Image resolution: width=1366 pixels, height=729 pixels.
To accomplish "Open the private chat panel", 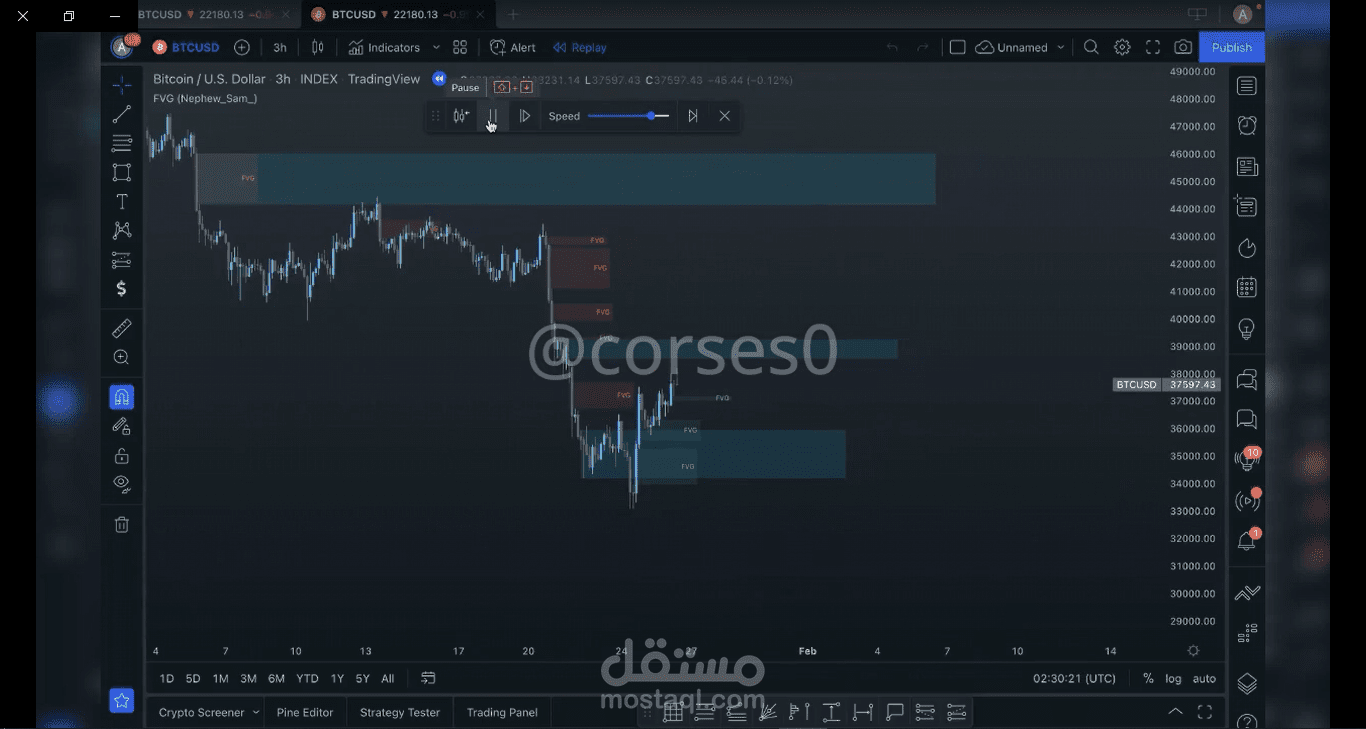I will [1246, 419].
